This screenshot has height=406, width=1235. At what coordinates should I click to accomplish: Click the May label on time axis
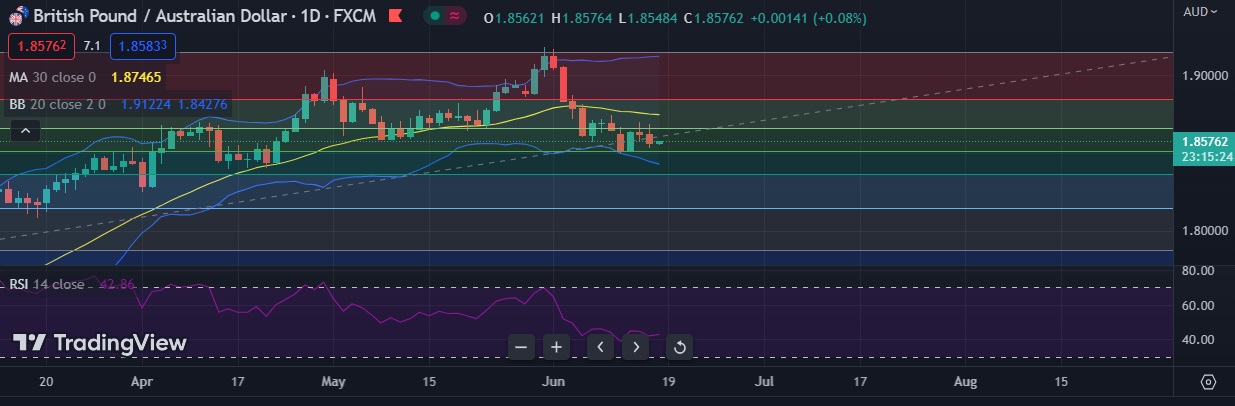tap(334, 382)
